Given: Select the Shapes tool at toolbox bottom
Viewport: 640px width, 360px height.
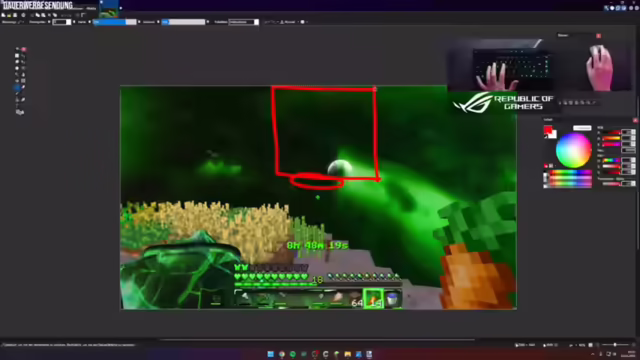Looking at the screenshot, I should tap(20, 112).
